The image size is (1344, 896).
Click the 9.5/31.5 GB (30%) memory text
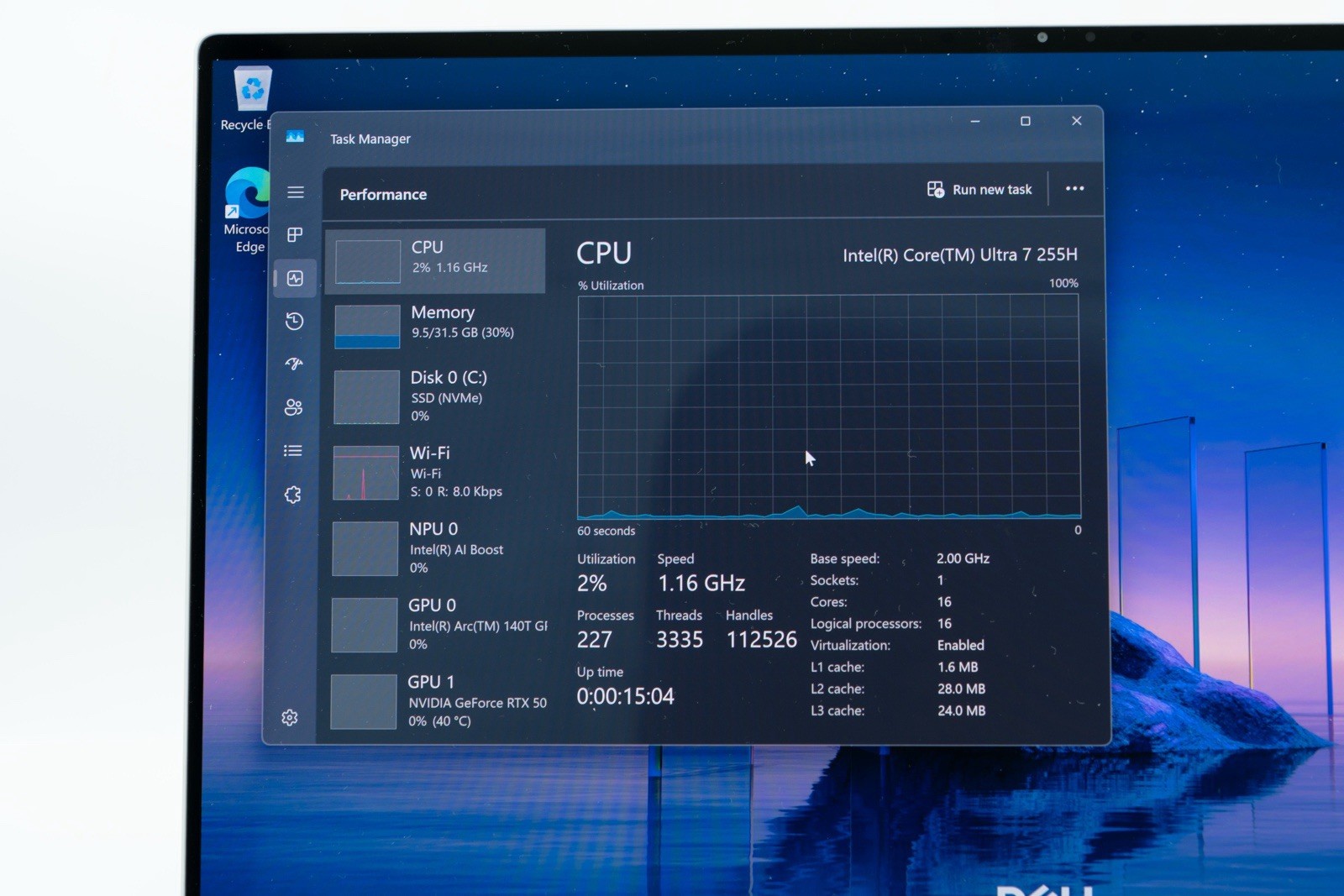coord(462,333)
